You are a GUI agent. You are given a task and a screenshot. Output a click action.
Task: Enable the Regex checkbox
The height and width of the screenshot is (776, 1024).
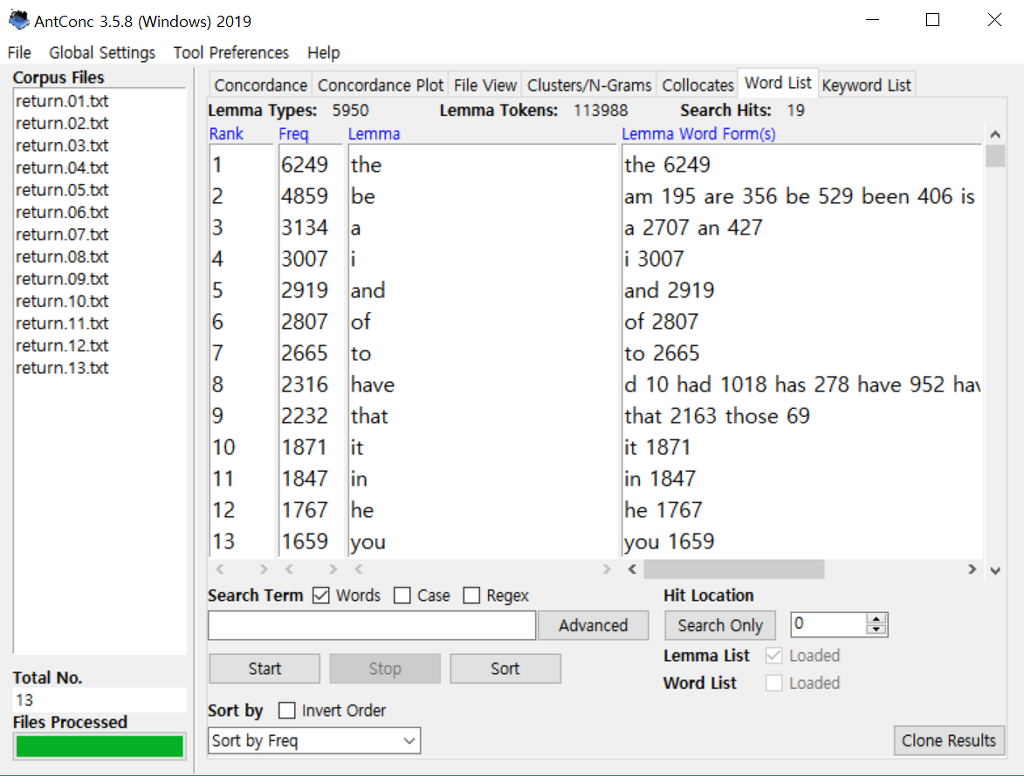coord(471,596)
